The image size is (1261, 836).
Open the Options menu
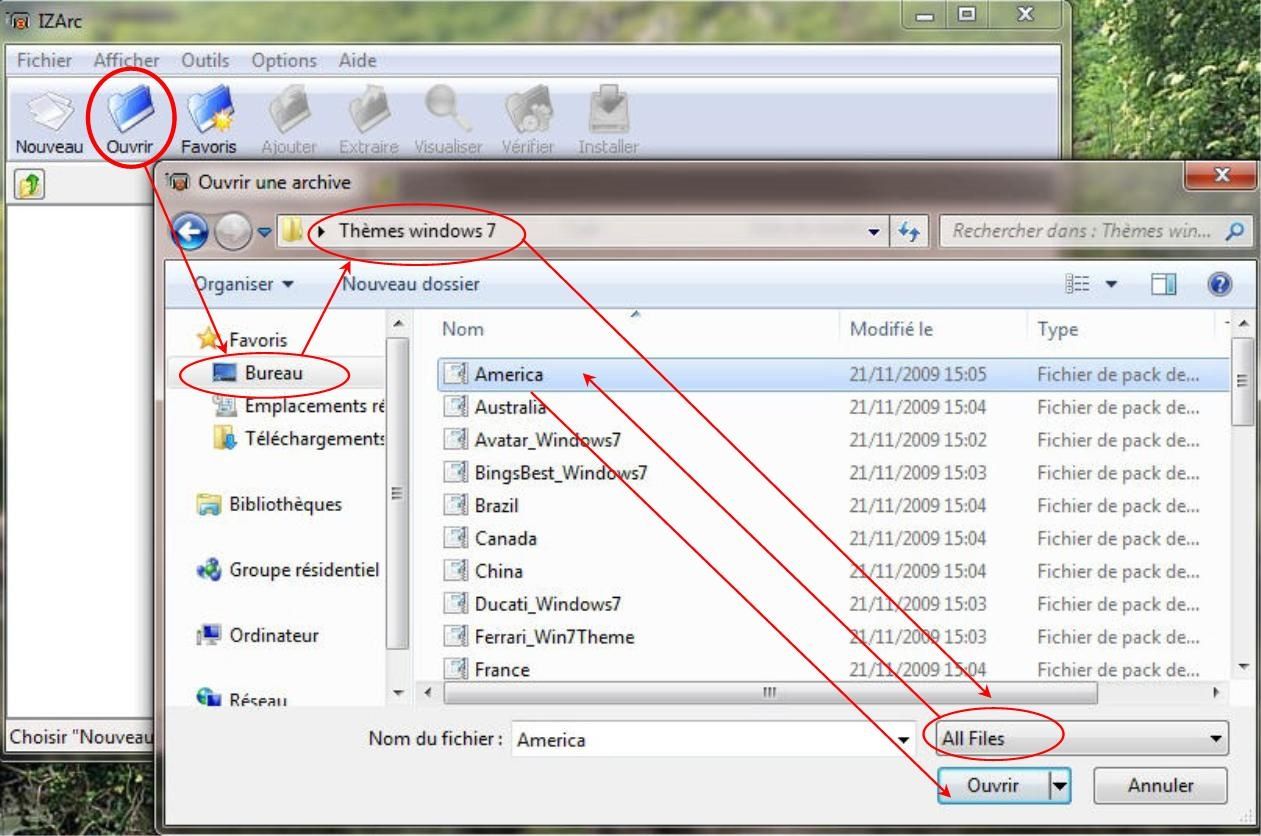click(284, 60)
